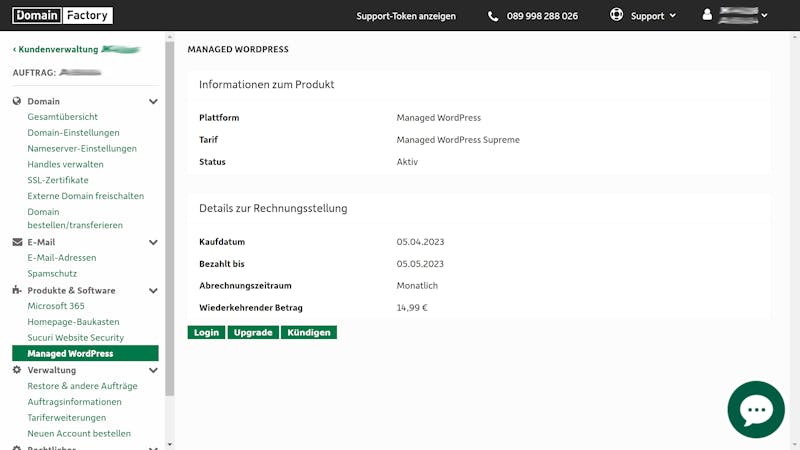Open Handles verwalten
The image size is (800, 450).
[x=65, y=164]
